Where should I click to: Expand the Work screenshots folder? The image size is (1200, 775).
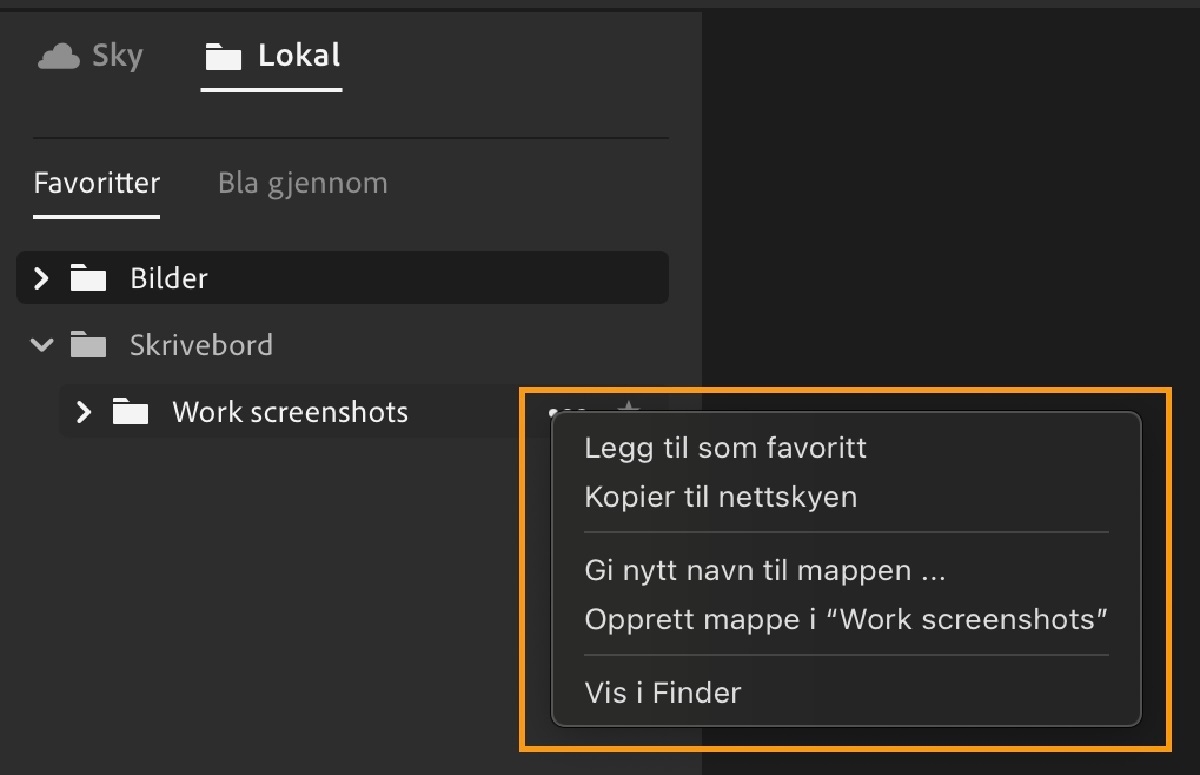[x=84, y=411]
